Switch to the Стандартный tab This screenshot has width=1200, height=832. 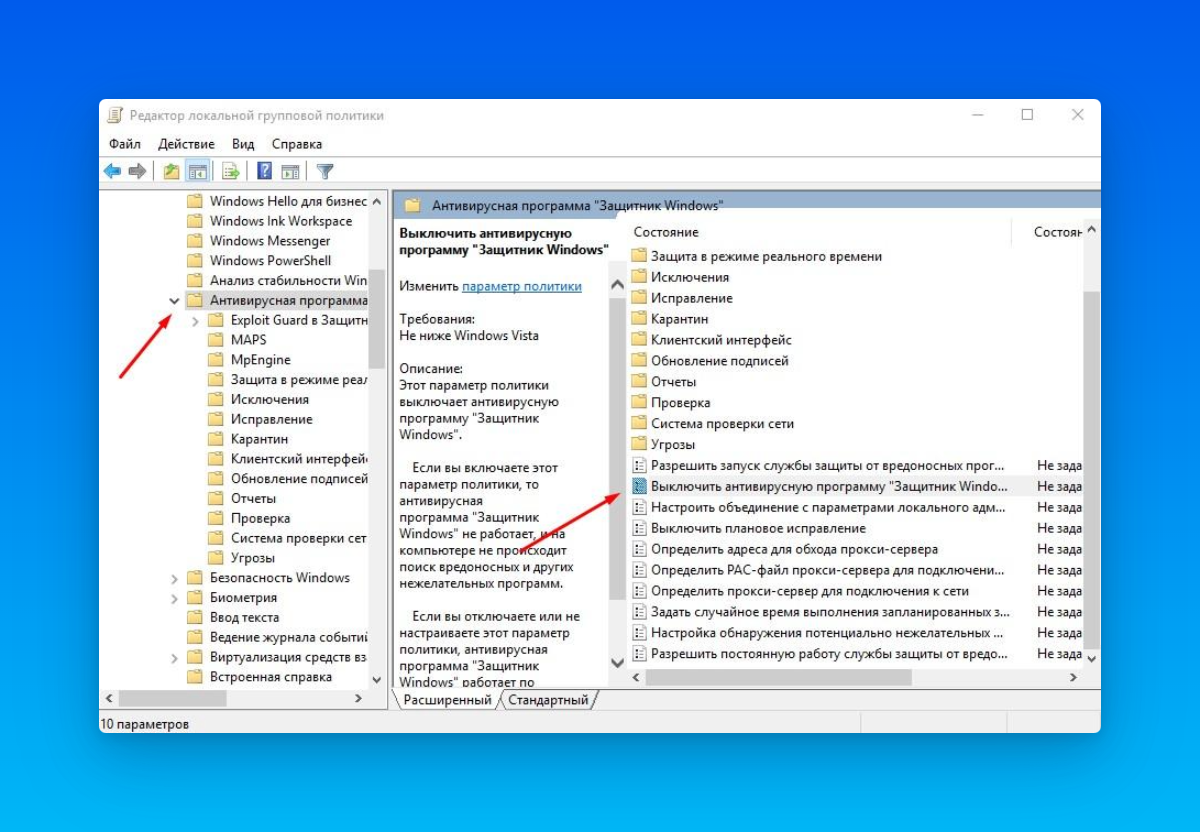tap(548, 700)
